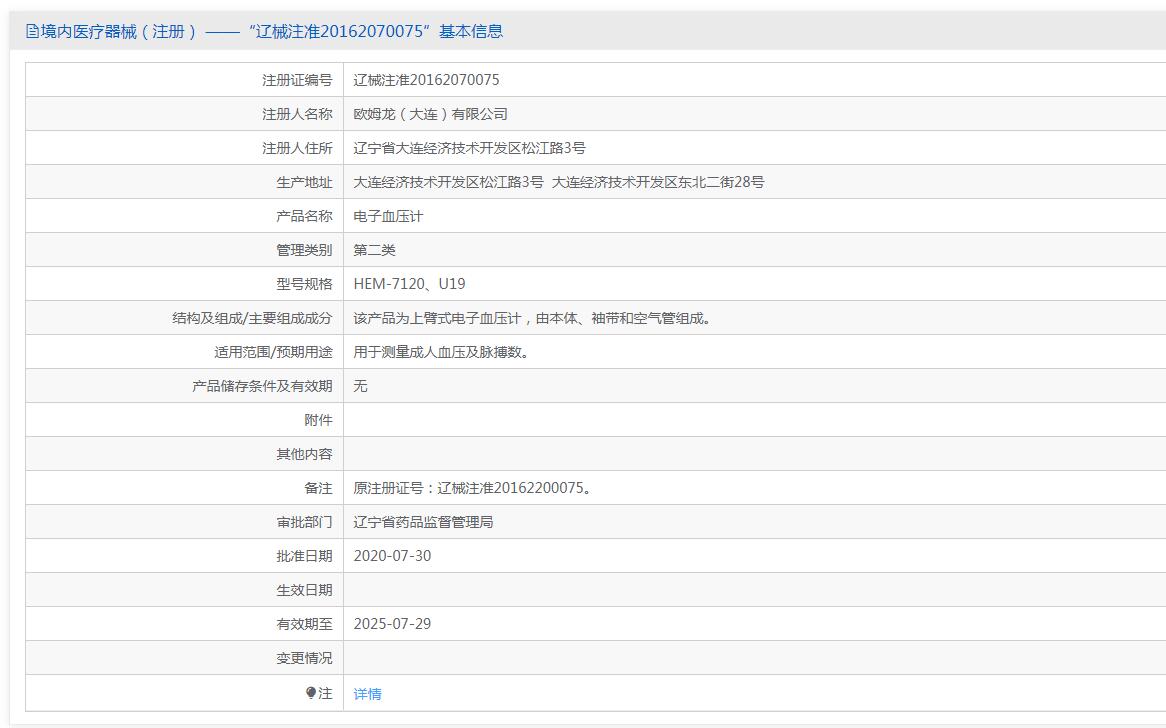Select address 辽宁省大连经济技术开发区松江路3号

pyautogui.click(x=469, y=148)
